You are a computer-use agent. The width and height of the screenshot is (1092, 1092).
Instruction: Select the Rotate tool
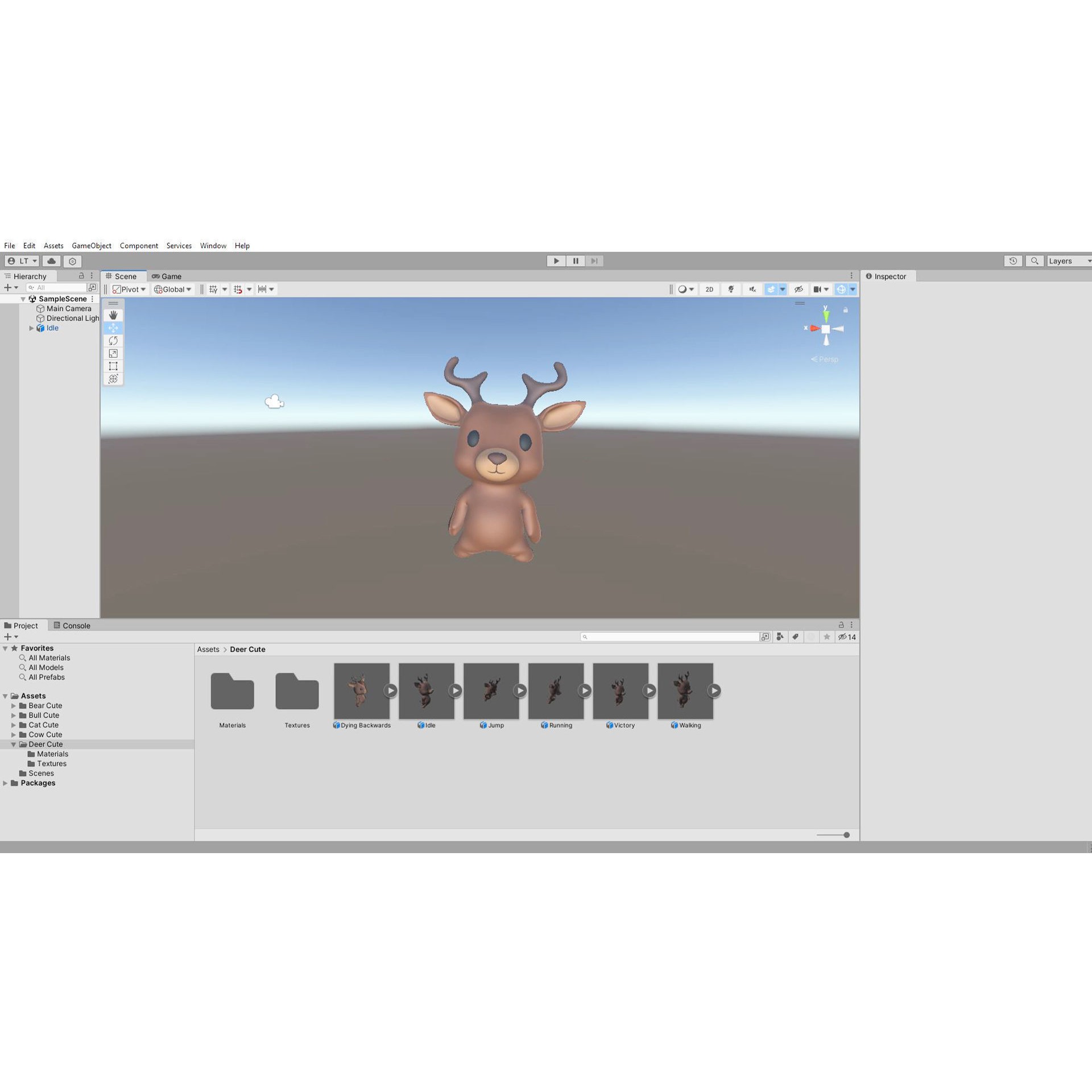(113, 340)
